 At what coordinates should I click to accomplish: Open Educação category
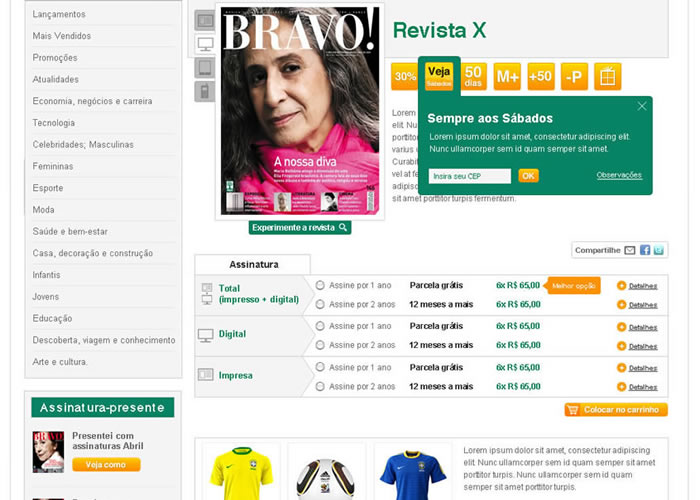52,319
